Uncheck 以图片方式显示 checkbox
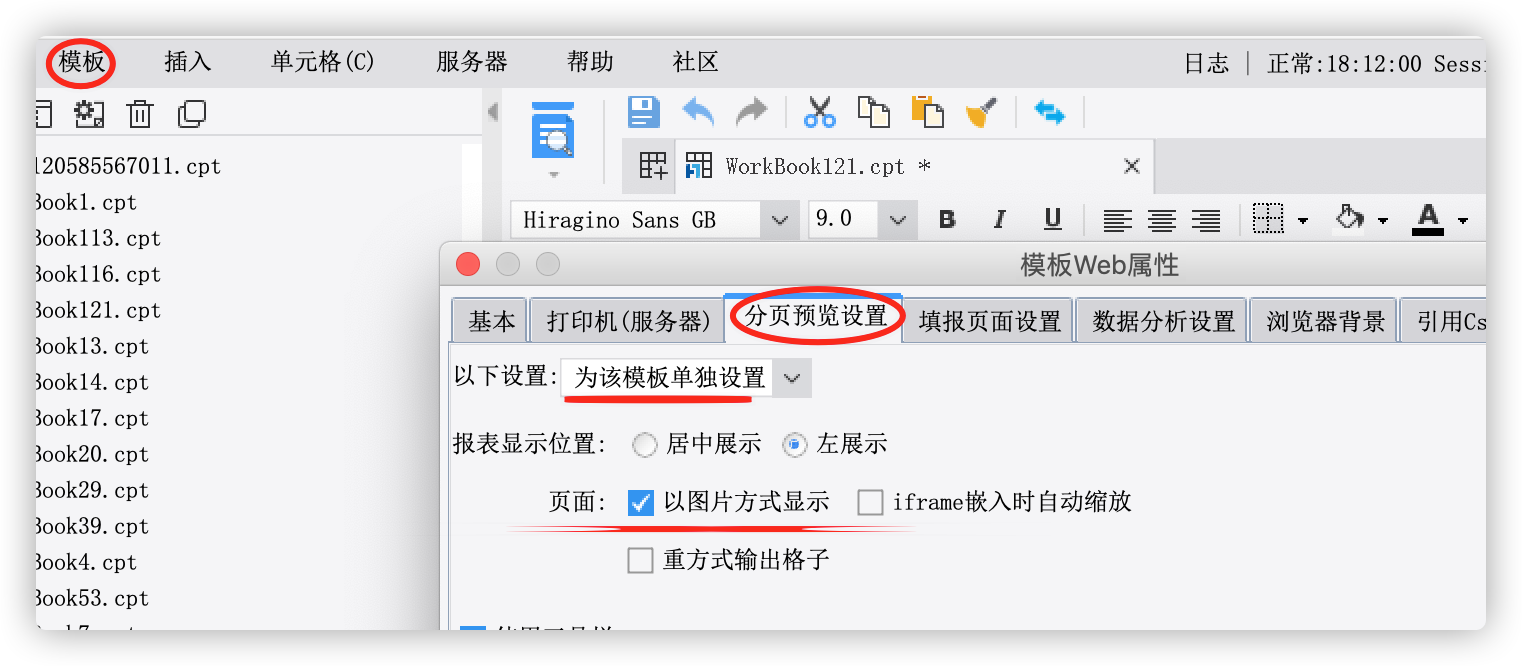The height and width of the screenshot is (666, 1522). tap(641, 502)
